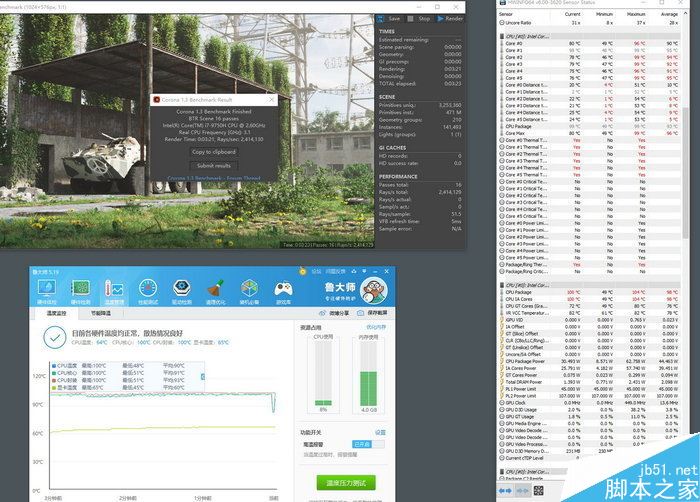
Task: Click the HWiNFO scrollbar up arrow
Action: pyautogui.click(x=685, y=13)
